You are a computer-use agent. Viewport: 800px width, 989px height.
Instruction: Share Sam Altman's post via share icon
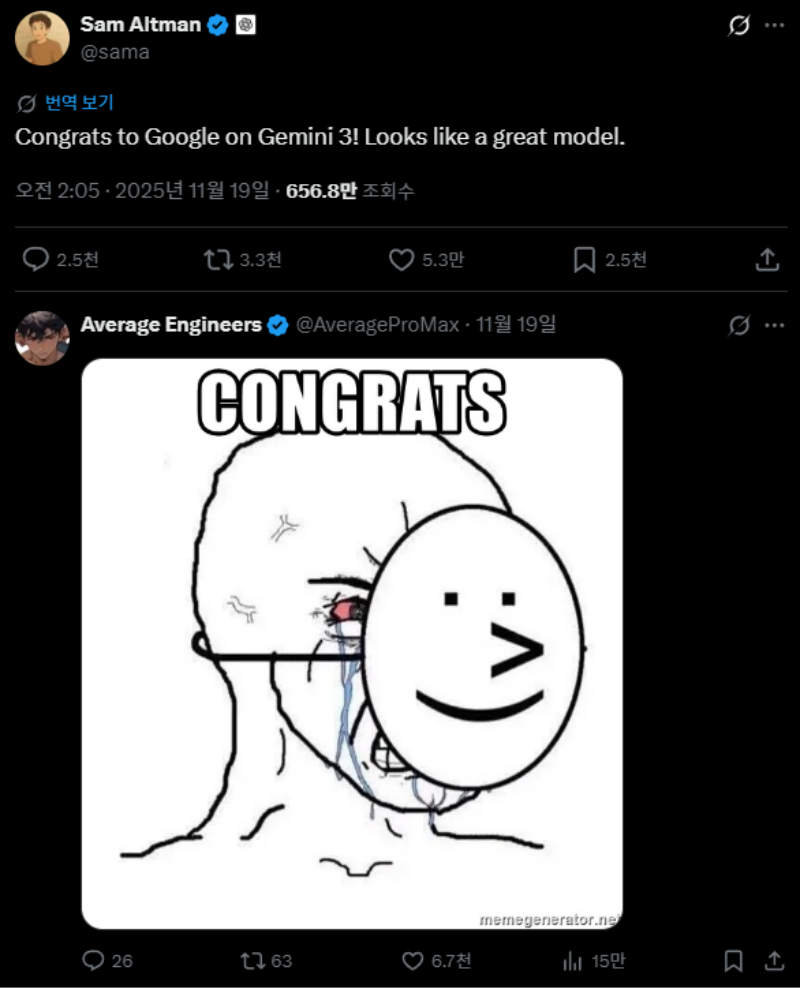766,260
